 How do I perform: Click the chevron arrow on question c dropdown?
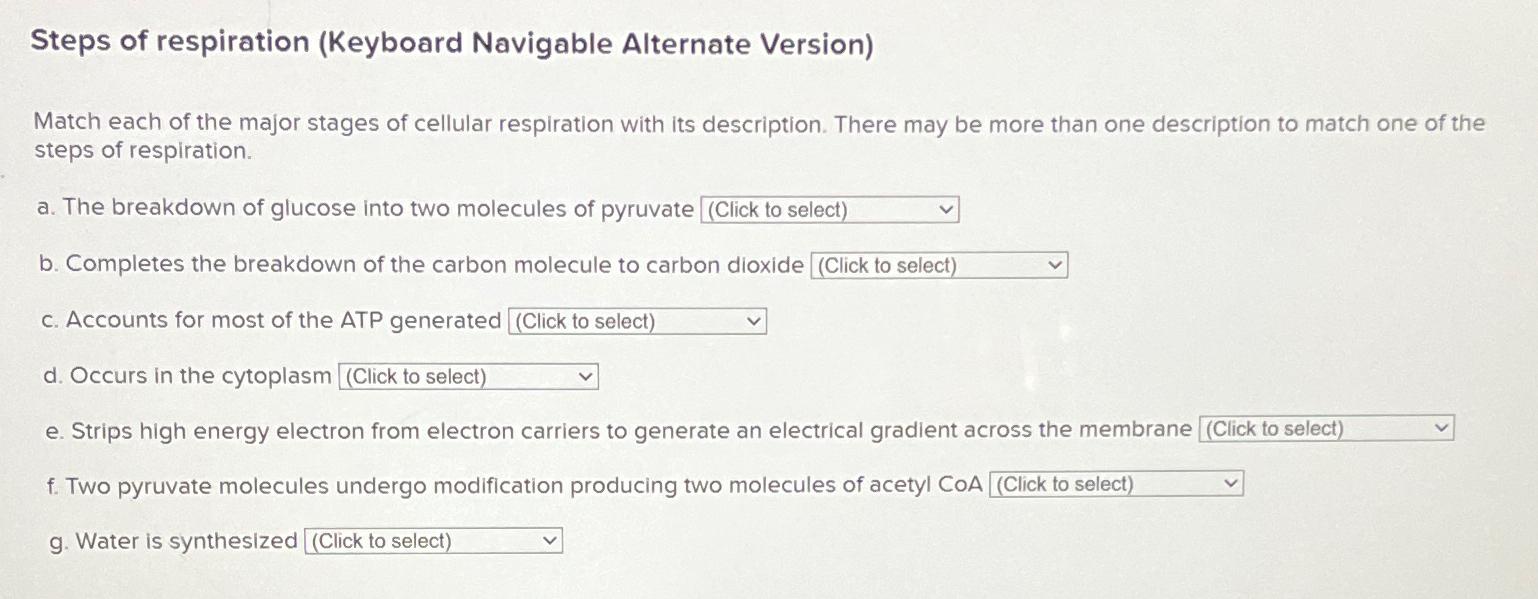(x=753, y=321)
